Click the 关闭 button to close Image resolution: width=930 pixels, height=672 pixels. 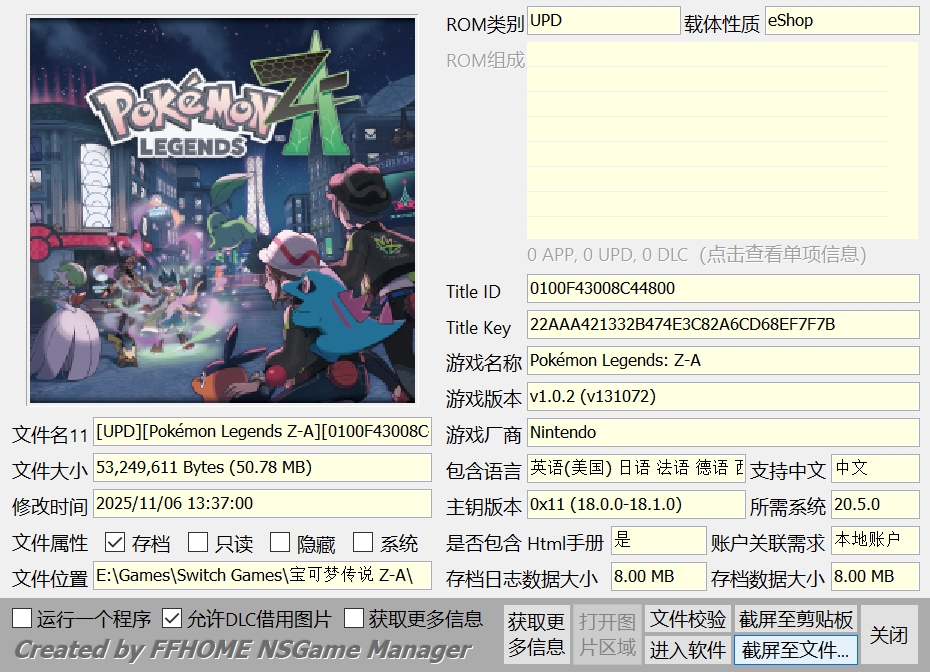coord(897,634)
